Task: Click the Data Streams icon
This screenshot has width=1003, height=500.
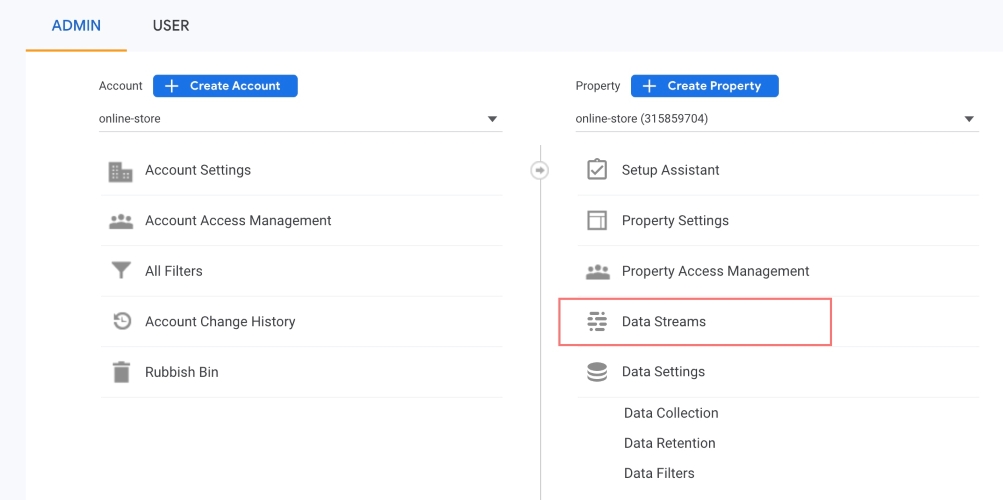Action: pos(597,322)
